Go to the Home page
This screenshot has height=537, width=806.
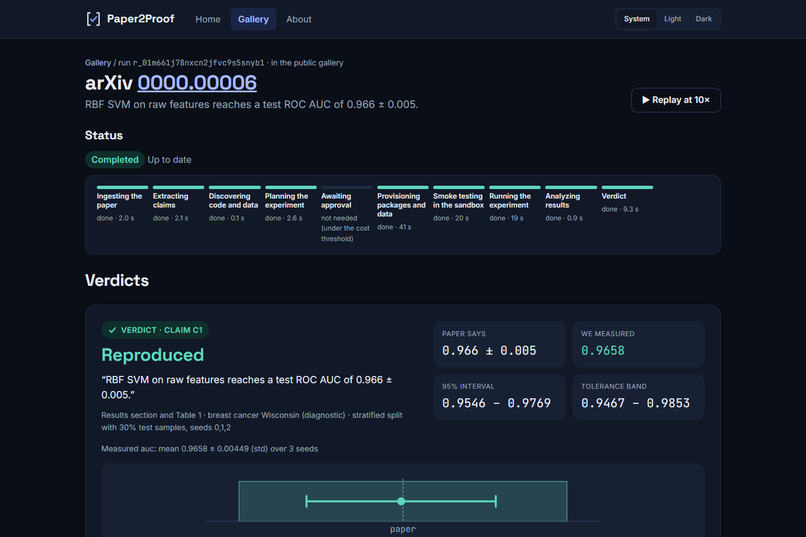[208, 19]
